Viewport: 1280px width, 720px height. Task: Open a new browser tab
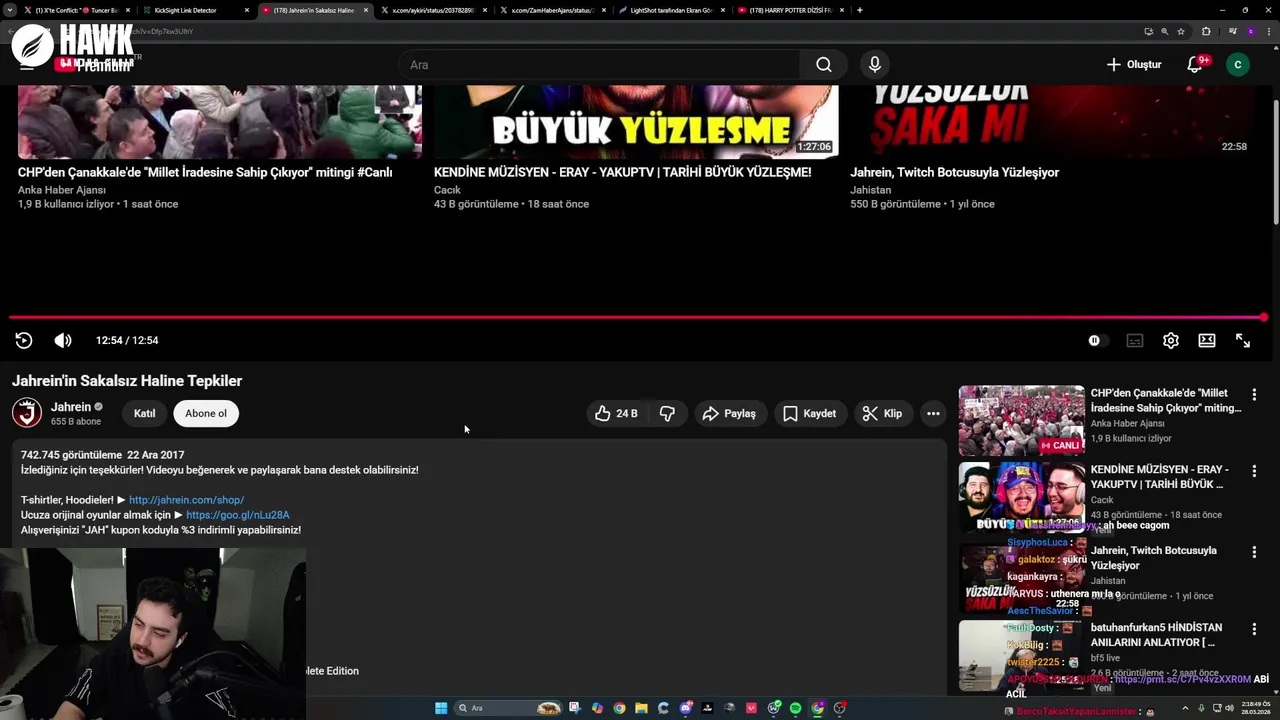(860, 10)
